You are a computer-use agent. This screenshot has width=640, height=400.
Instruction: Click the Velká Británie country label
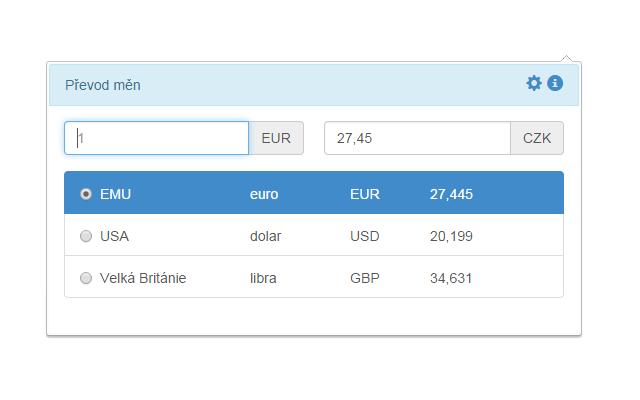pos(143,278)
